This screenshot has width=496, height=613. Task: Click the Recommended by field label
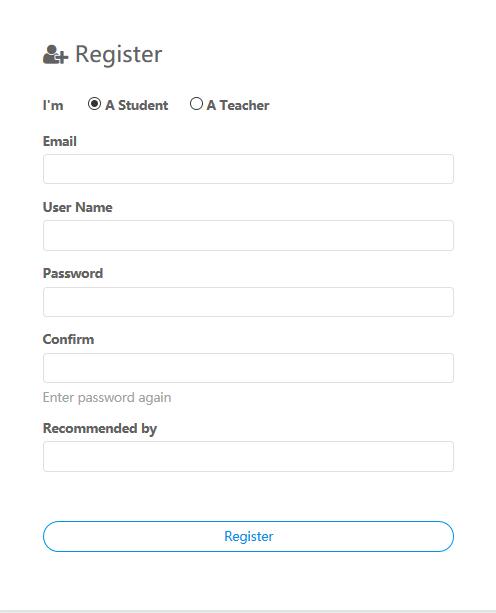click(x=100, y=428)
